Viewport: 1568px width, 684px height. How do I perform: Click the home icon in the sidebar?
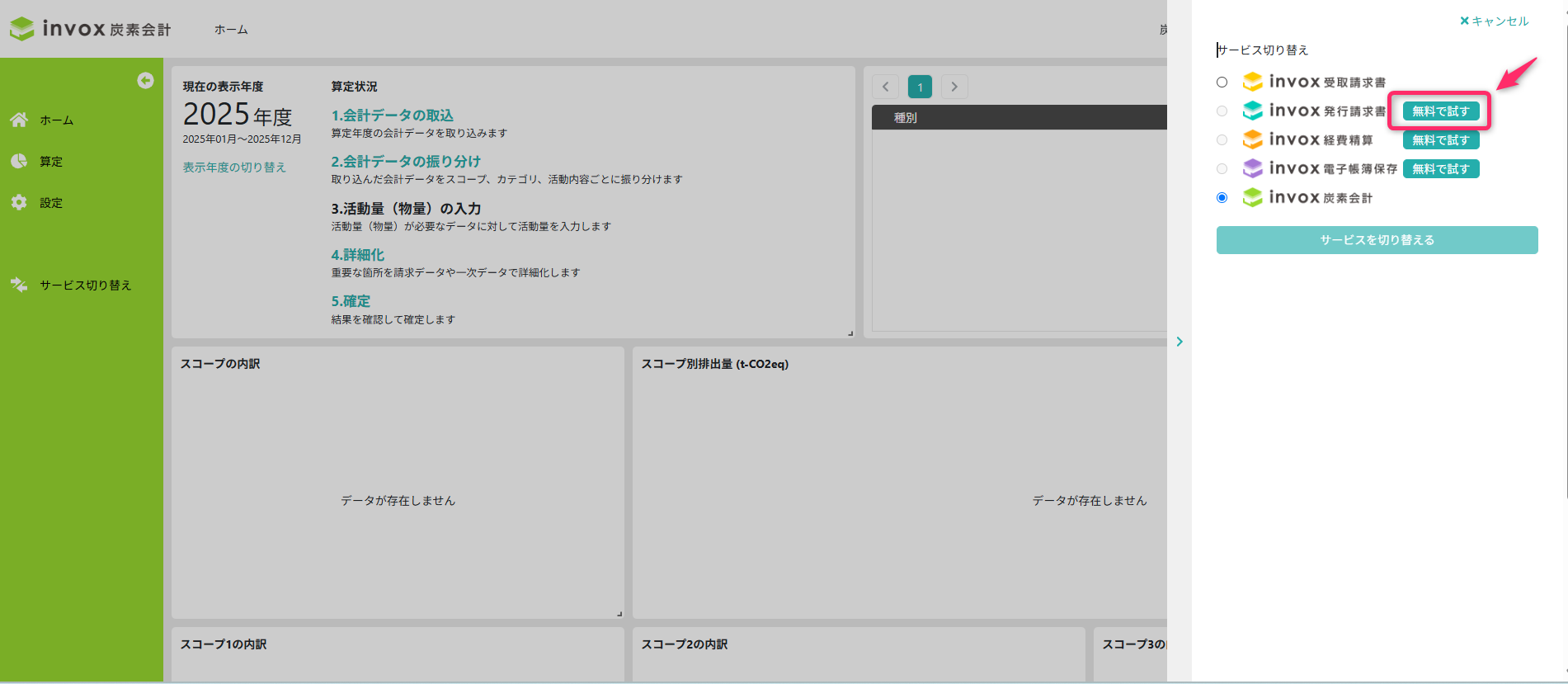(19, 120)
